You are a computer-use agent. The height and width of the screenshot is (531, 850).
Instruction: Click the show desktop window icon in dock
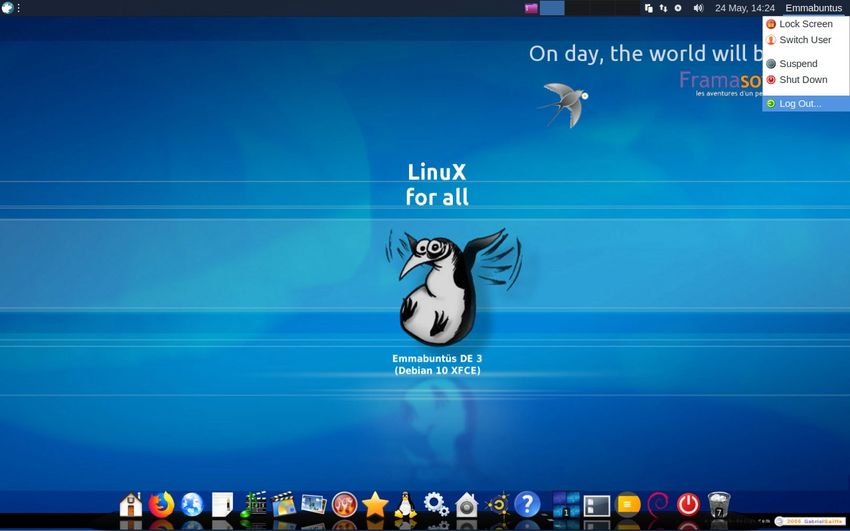click(x=596, y=506)
